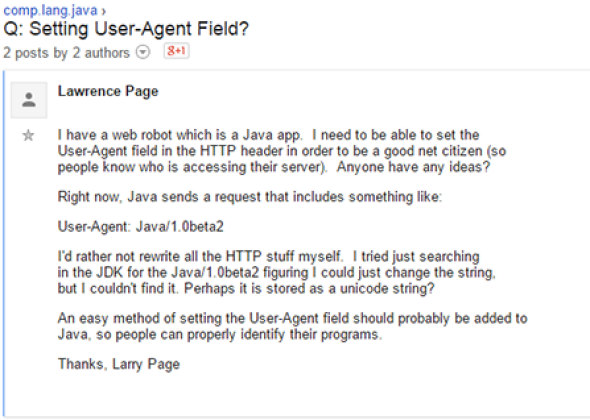Click the thread title Setting User-Agent Field

pos(126,29)
